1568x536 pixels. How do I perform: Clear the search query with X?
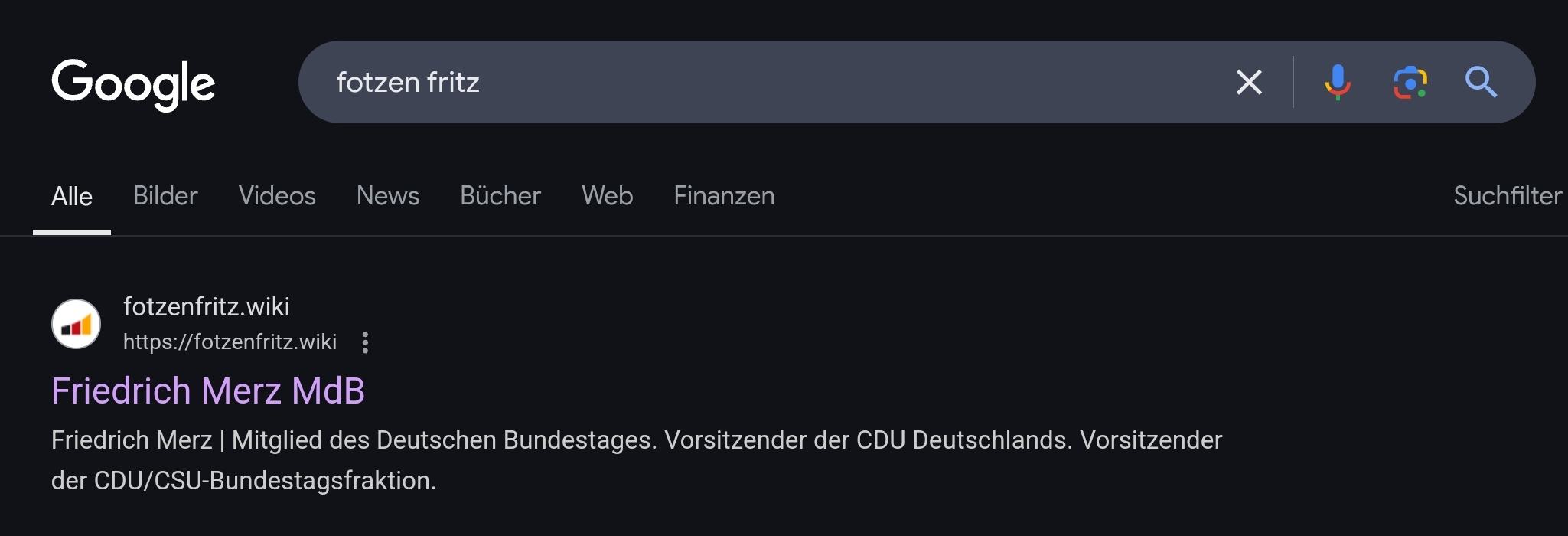click(1248, 82)
